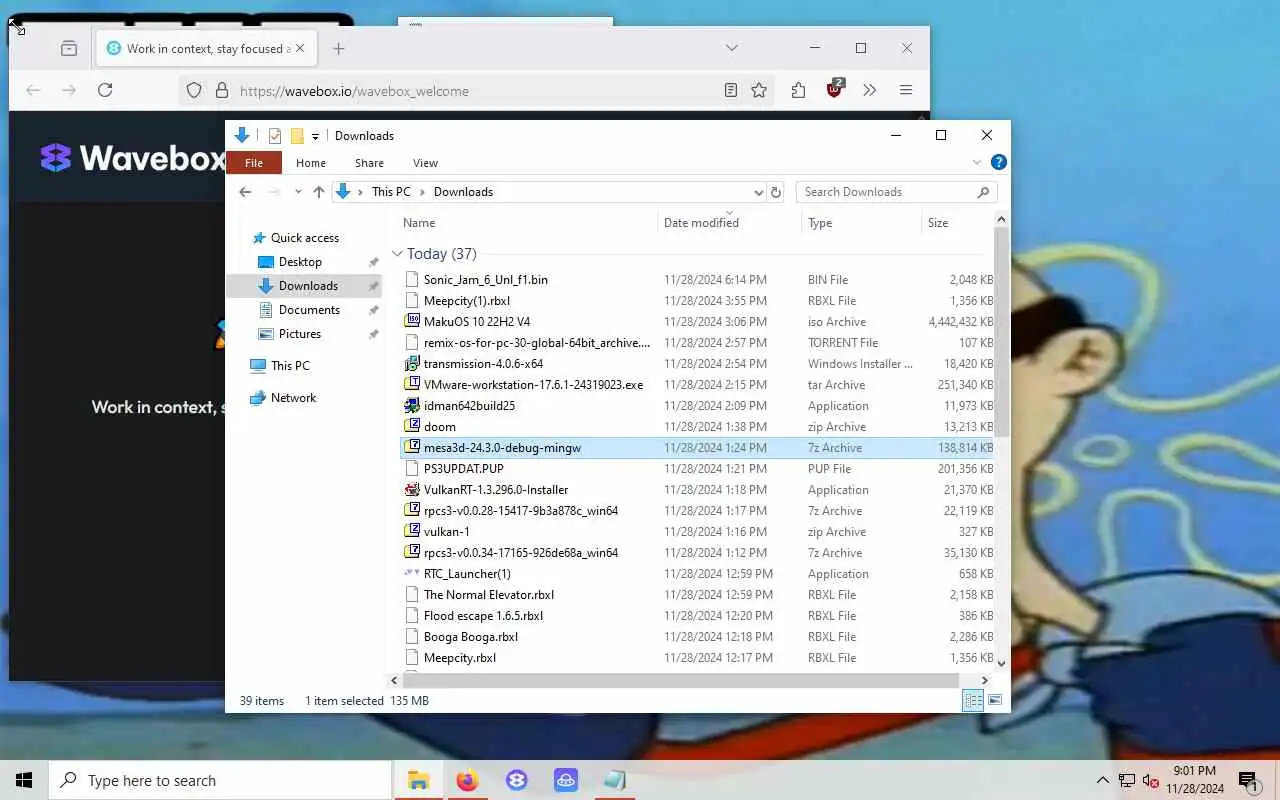Viewport: 1280px width, 800px height.
Task: Select Pictures in navigation pane
Action: point(300,334)
